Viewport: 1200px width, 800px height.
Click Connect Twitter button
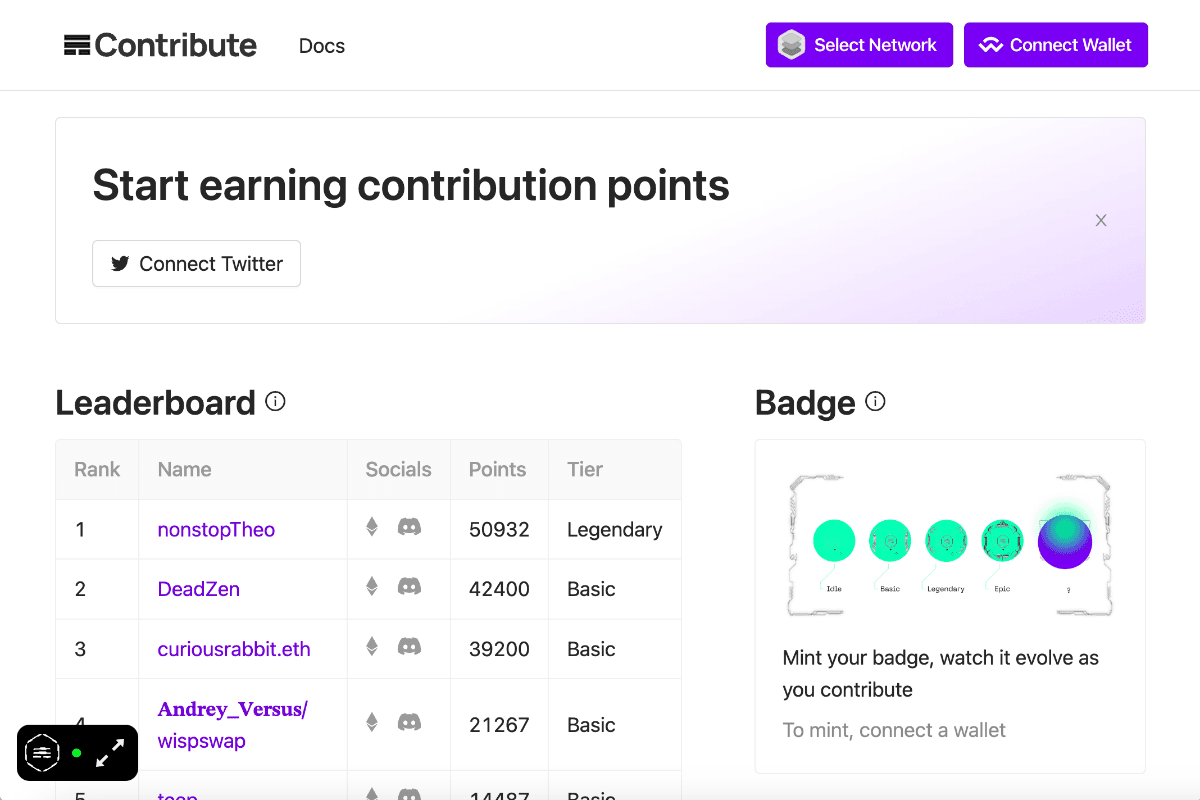[x=196, y=264]
